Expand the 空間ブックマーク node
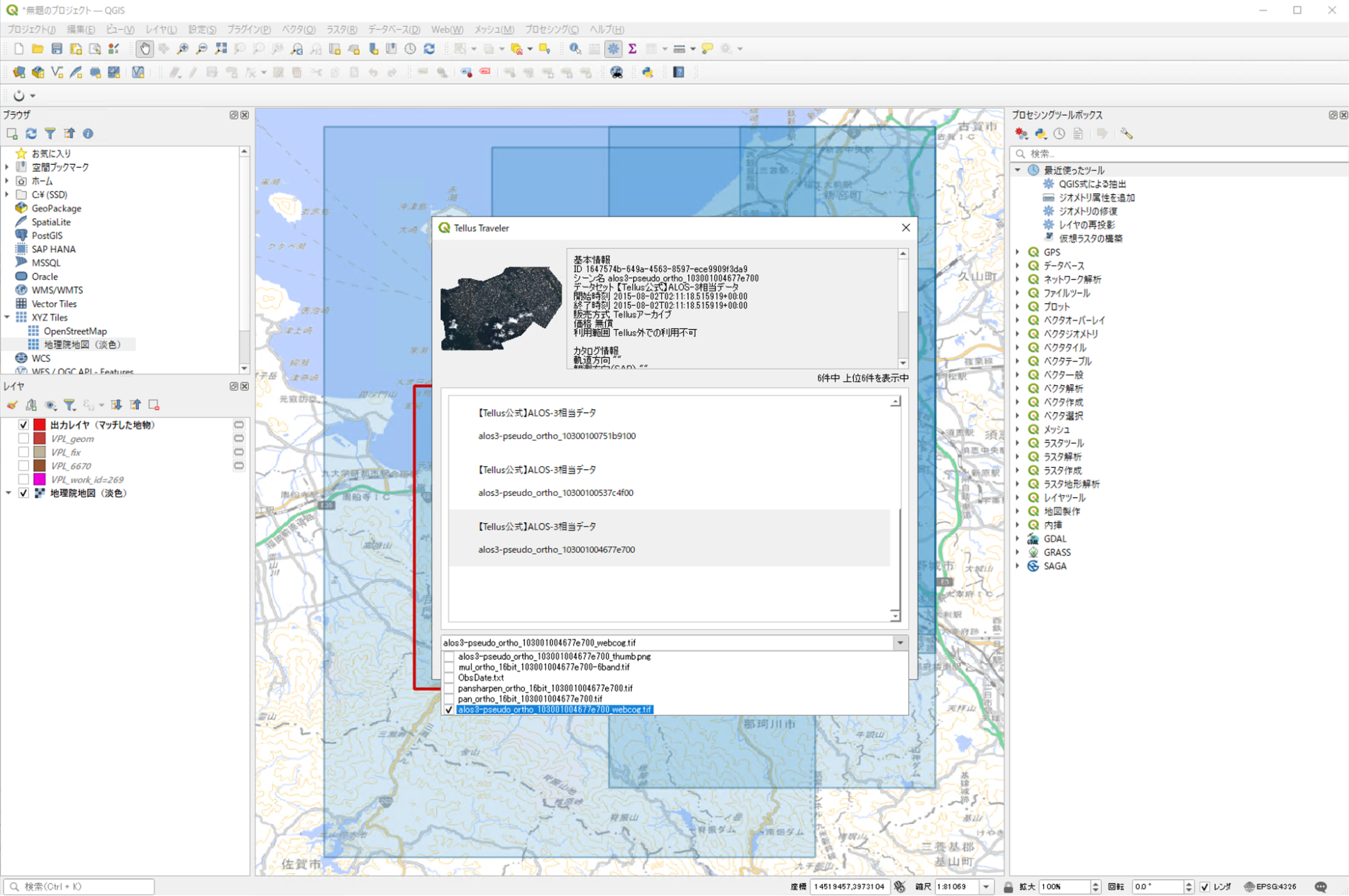 click(7, 167)
